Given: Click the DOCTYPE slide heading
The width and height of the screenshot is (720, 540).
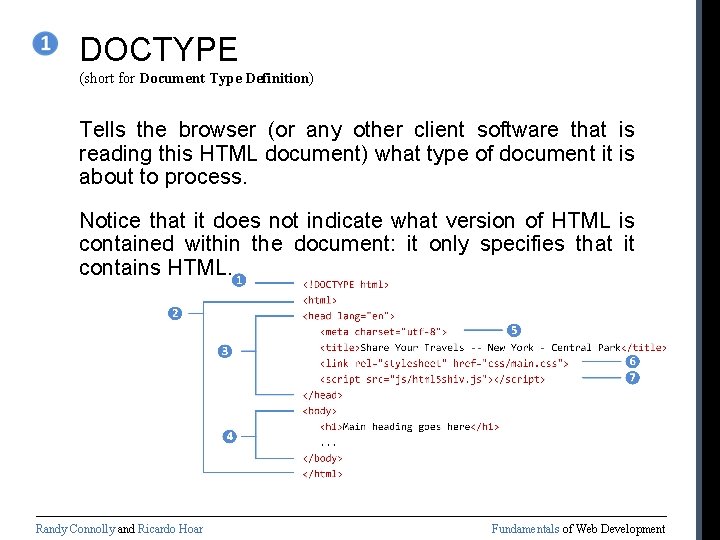Looking at the screenshot, I should [158, 49].
